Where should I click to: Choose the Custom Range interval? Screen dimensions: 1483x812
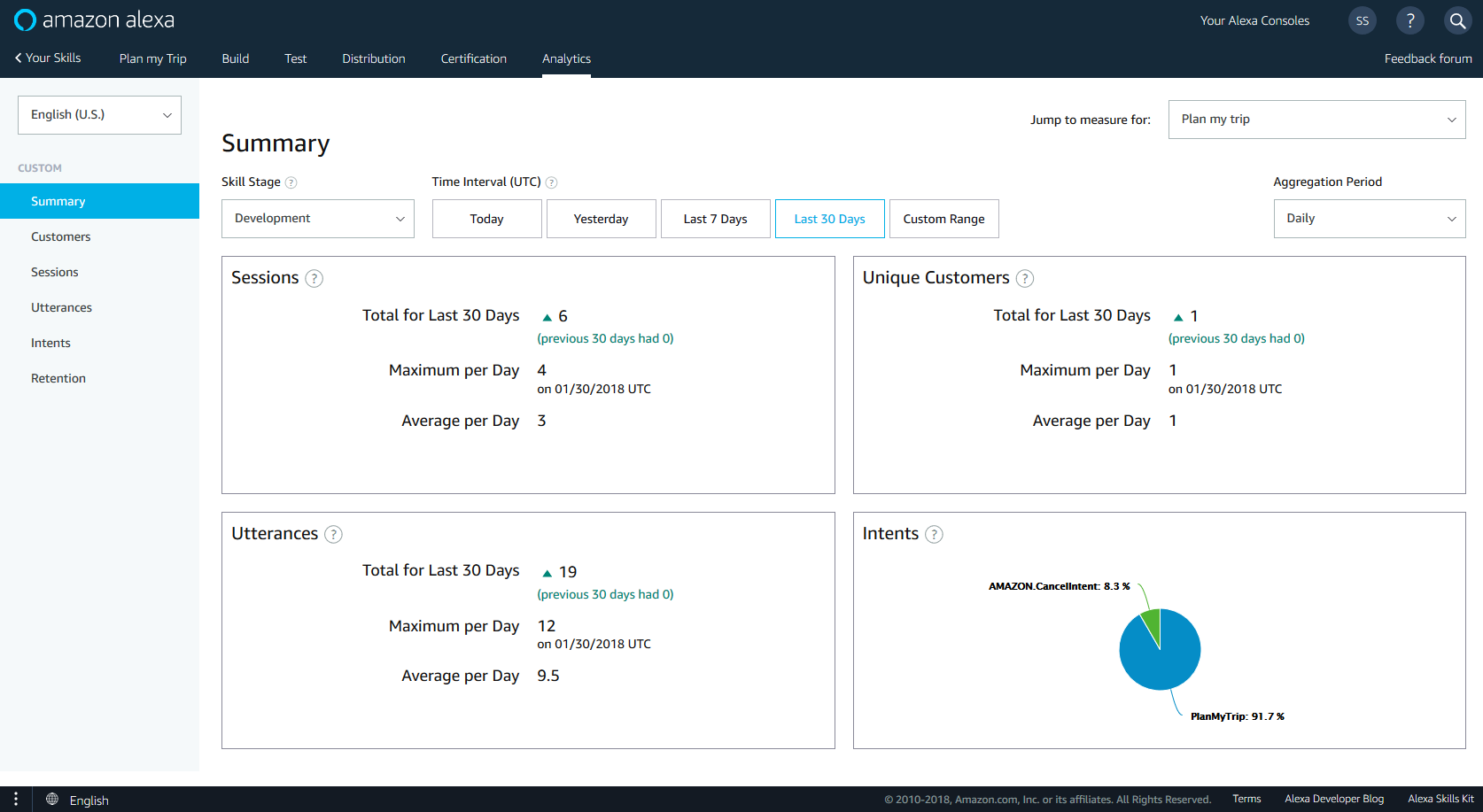(x=943, y=218)
